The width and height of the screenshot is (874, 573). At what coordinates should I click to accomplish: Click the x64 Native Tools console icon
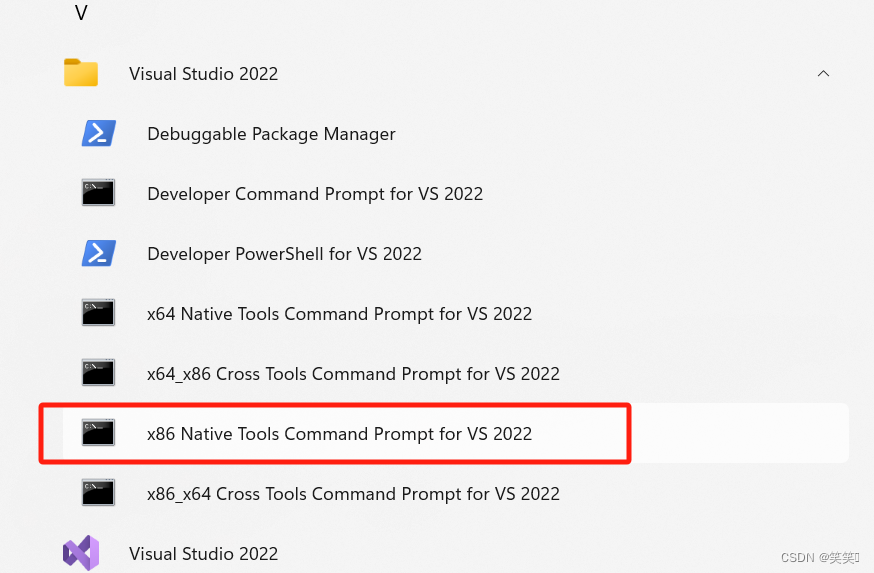click(98, 313)
